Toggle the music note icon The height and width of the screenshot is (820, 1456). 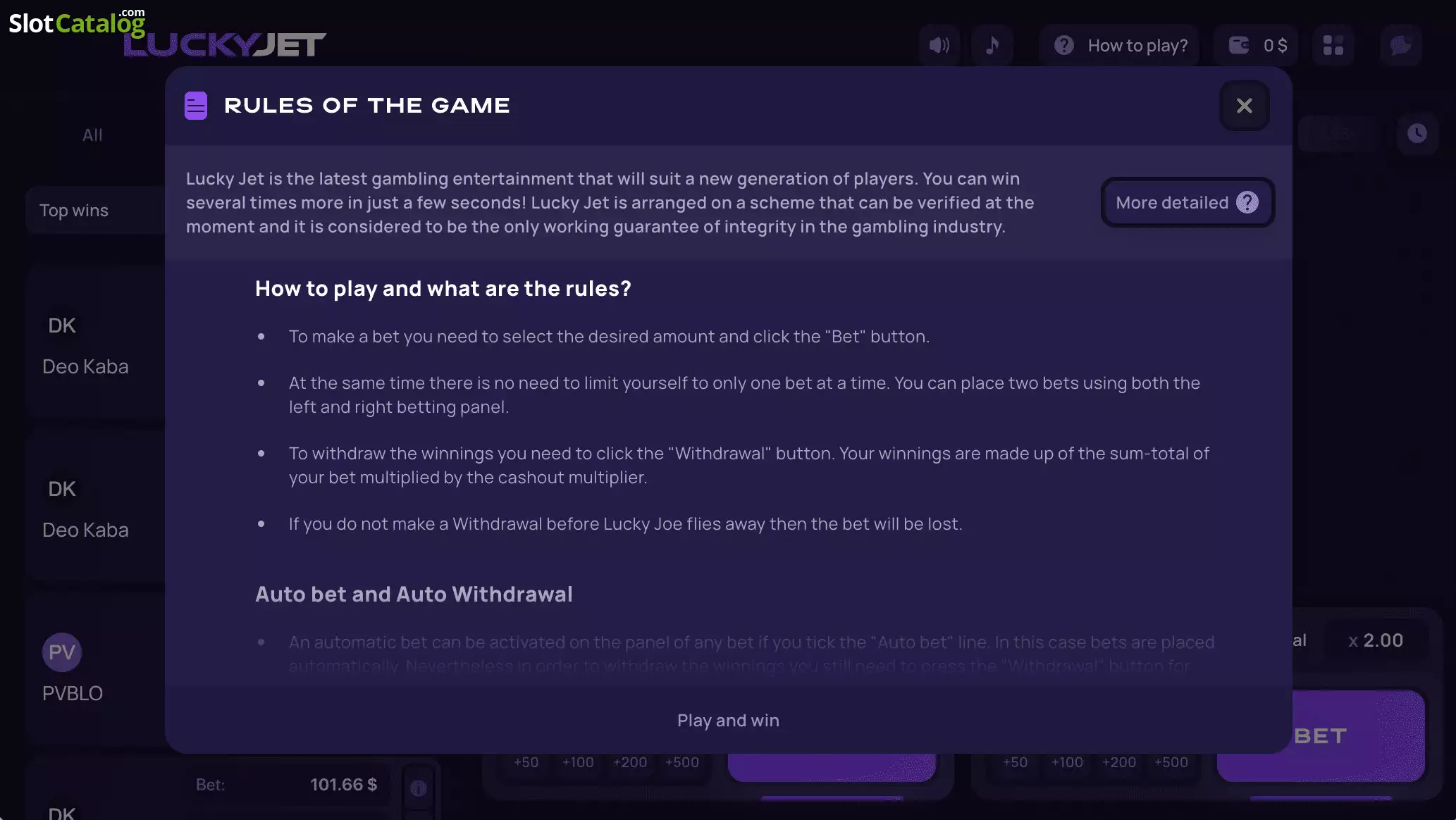[x=992, y=46]
